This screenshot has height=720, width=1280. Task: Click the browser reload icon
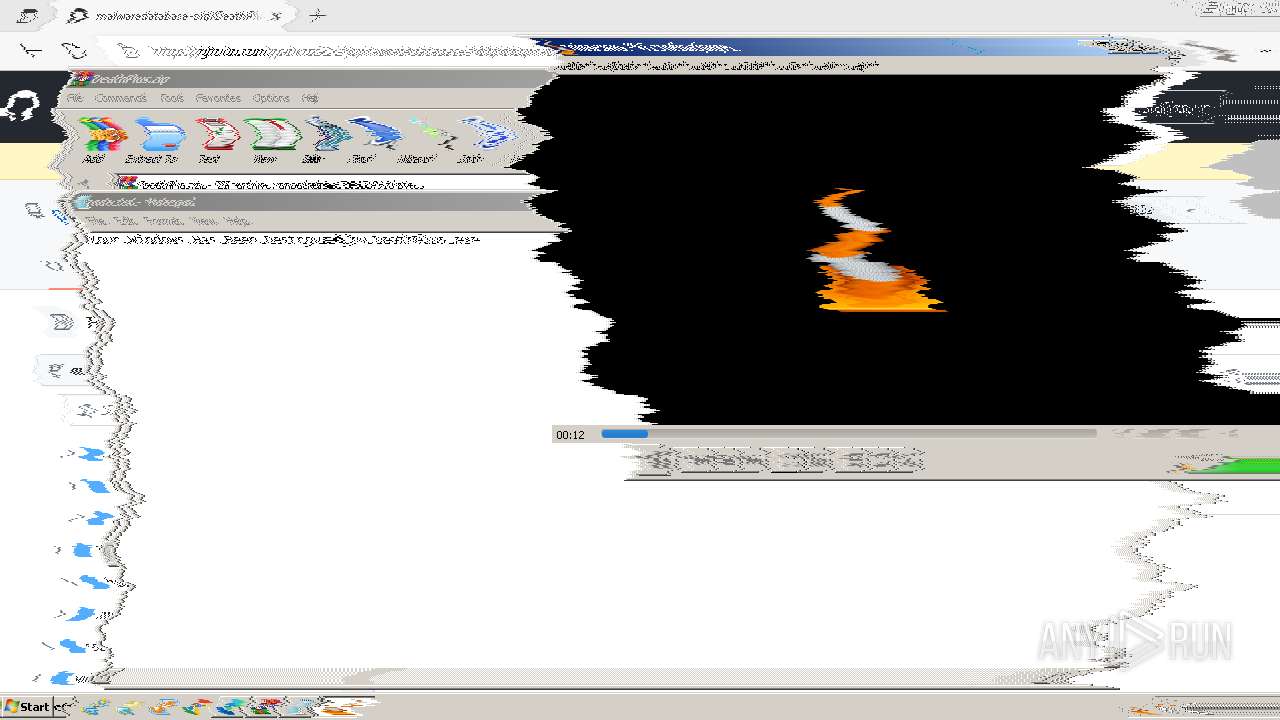click(74, 50)
